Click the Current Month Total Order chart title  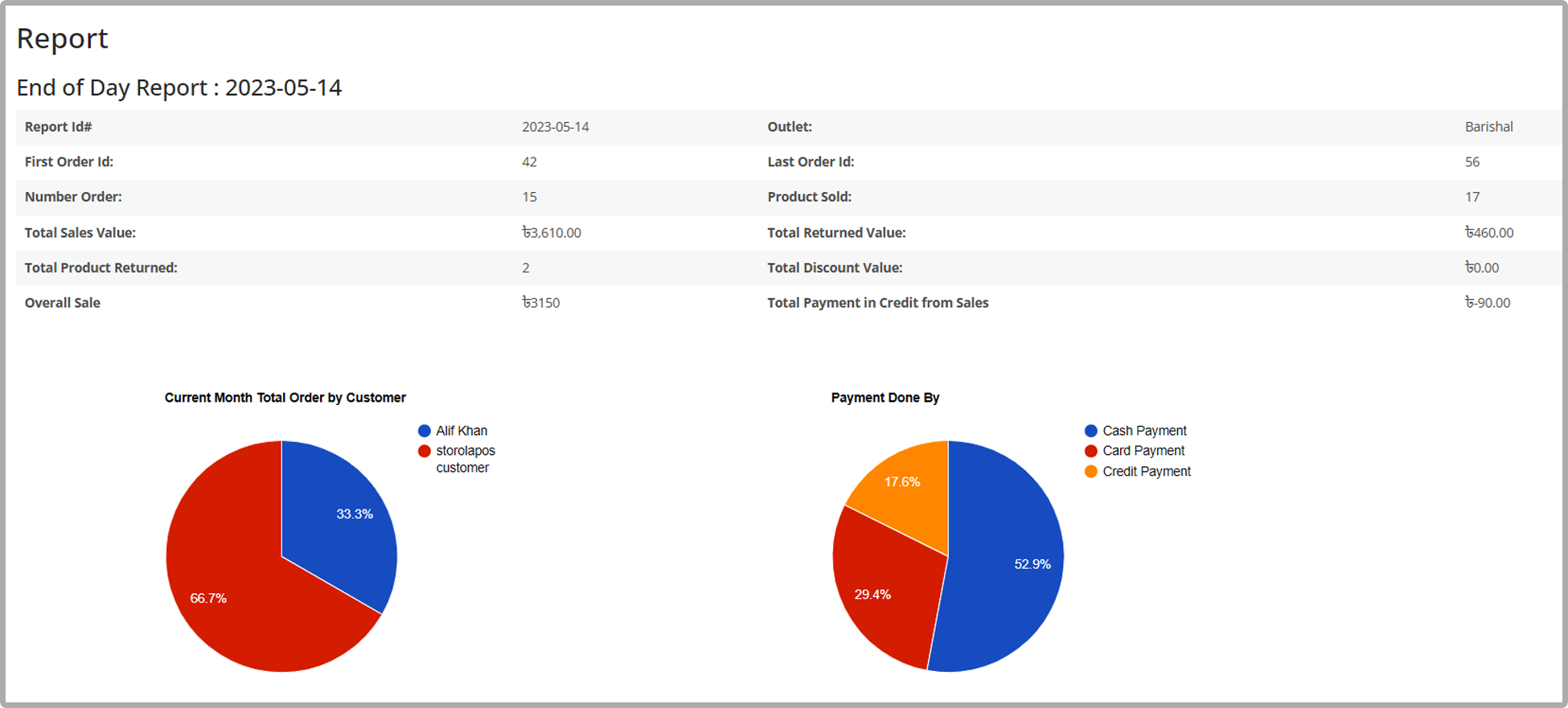click(x=285, y=398)
